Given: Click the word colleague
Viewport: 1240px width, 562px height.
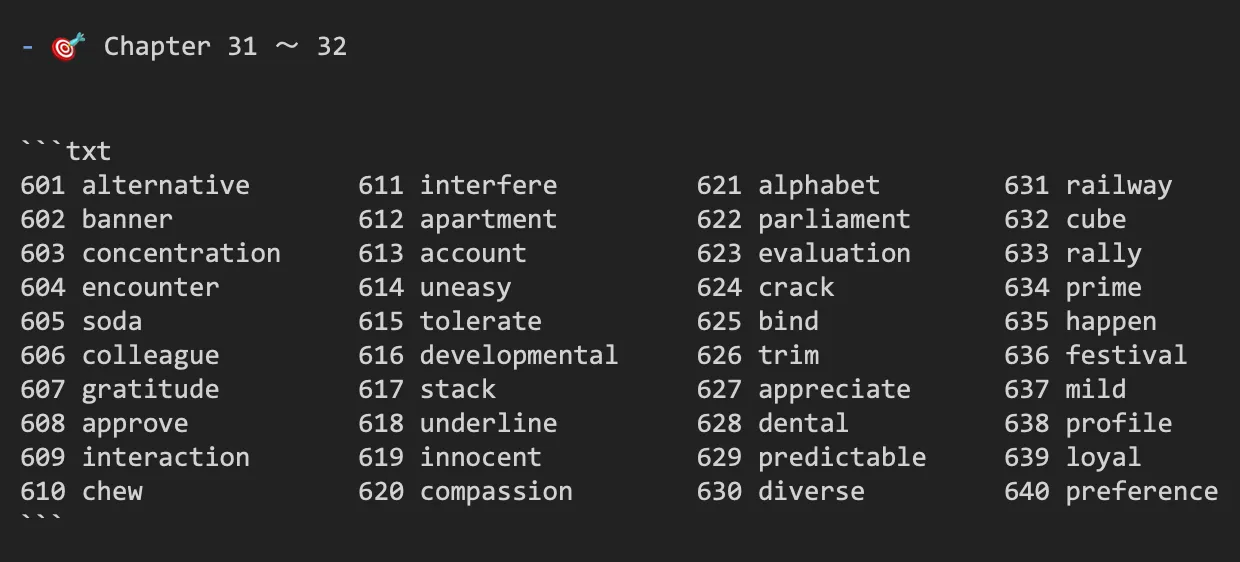Looking at the screenshot, I should [x=150, y=355].
